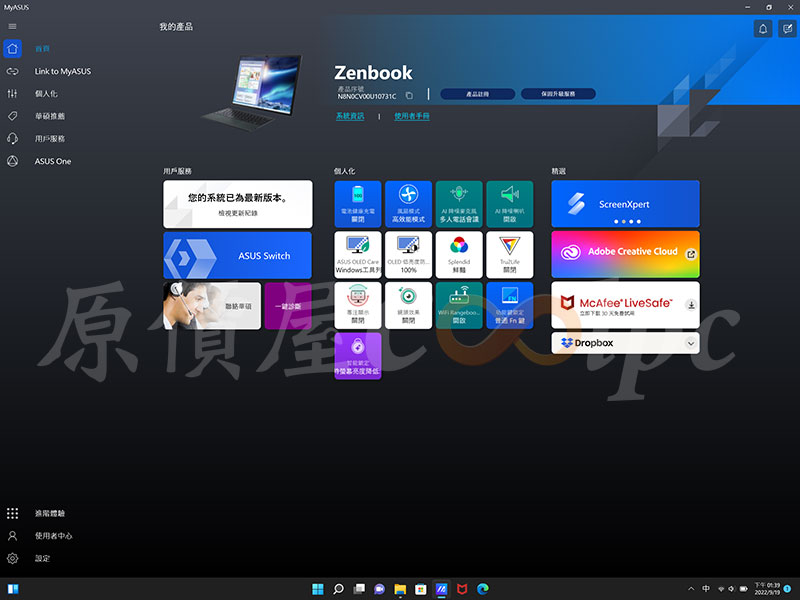Open Microsoft Store on taskbar
This screenshot has width=800, height=600.
(421, 589)
